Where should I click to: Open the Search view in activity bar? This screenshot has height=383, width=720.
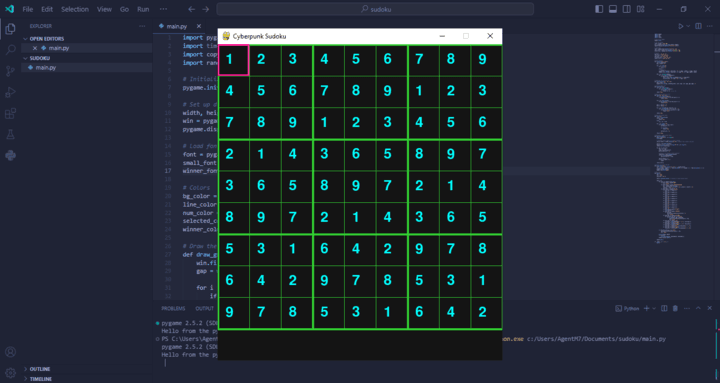(x=10, y=50)
